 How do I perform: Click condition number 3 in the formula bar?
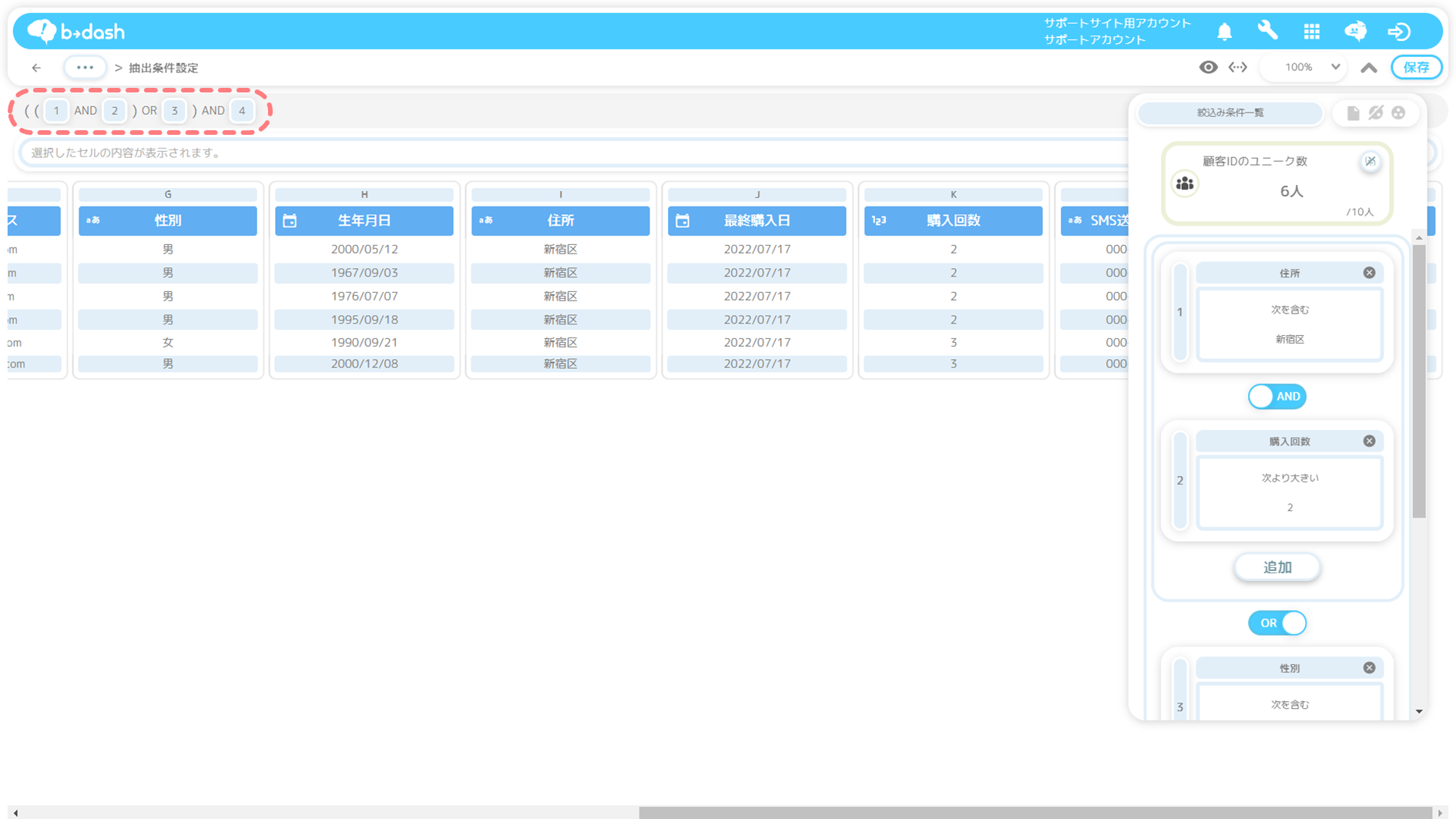(175, 111)
